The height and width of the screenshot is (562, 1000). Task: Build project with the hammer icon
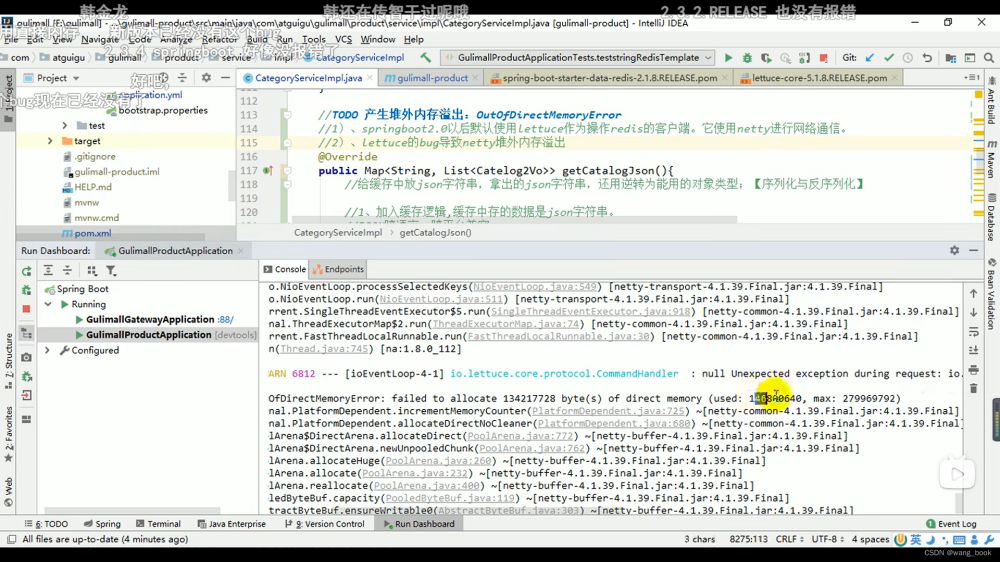click(425, 57)
